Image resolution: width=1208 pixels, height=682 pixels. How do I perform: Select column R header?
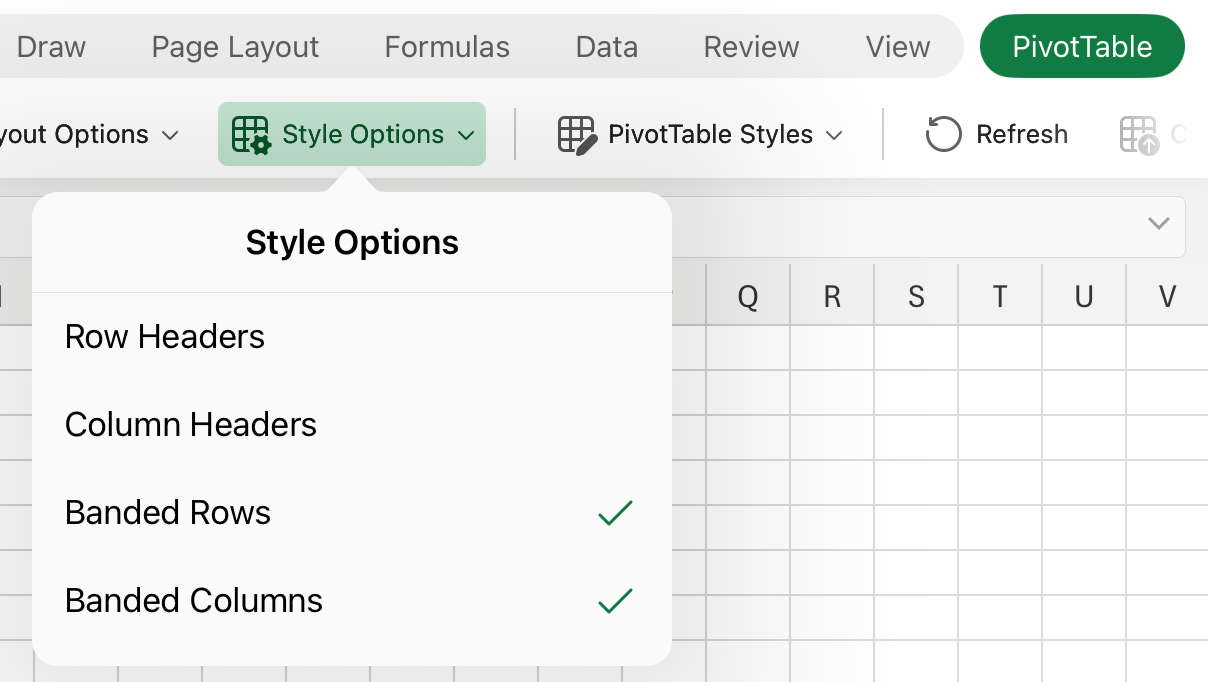pos(832,295)
